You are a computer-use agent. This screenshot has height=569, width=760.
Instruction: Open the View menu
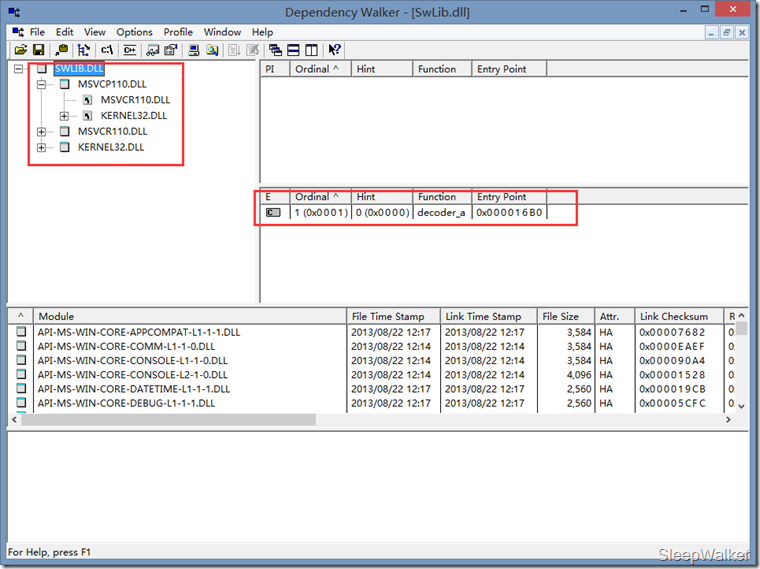(95, 32)
